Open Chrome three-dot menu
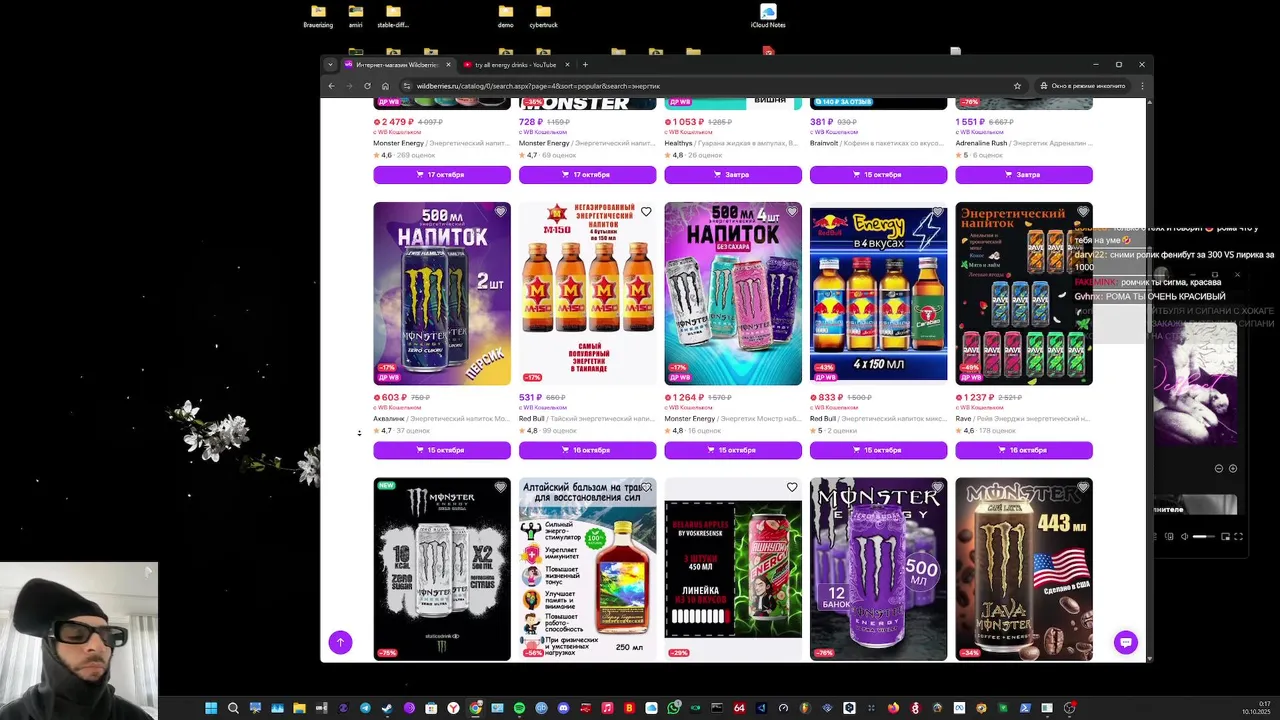1280x720 pixels. tap(1142, 86)
